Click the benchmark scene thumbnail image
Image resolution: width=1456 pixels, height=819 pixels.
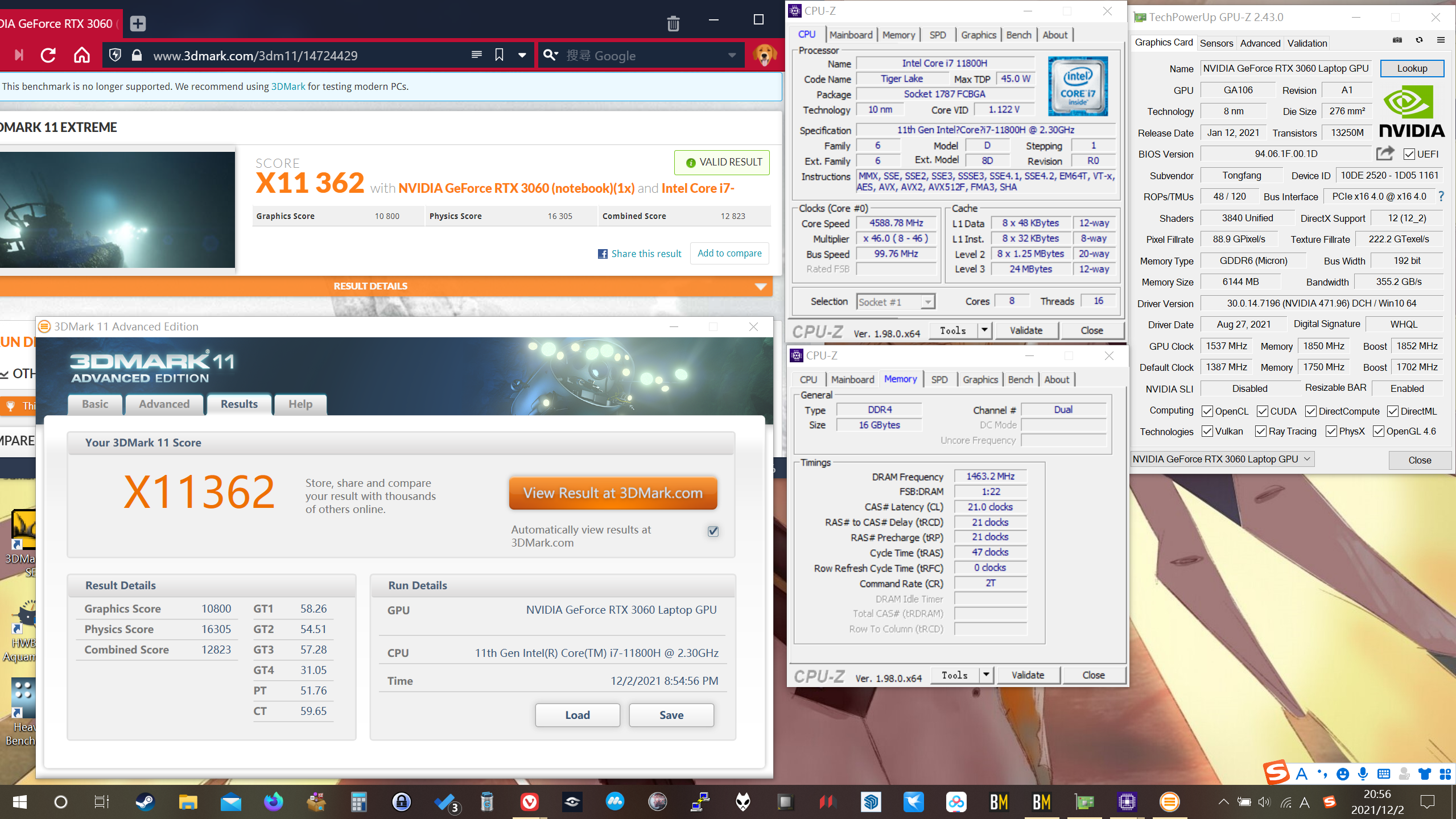(117, 209)
